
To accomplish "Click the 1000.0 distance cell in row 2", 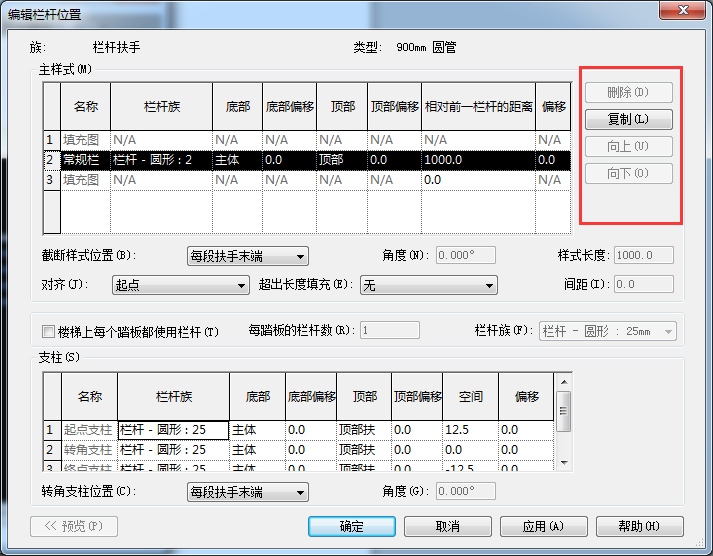I will (477, 160).
